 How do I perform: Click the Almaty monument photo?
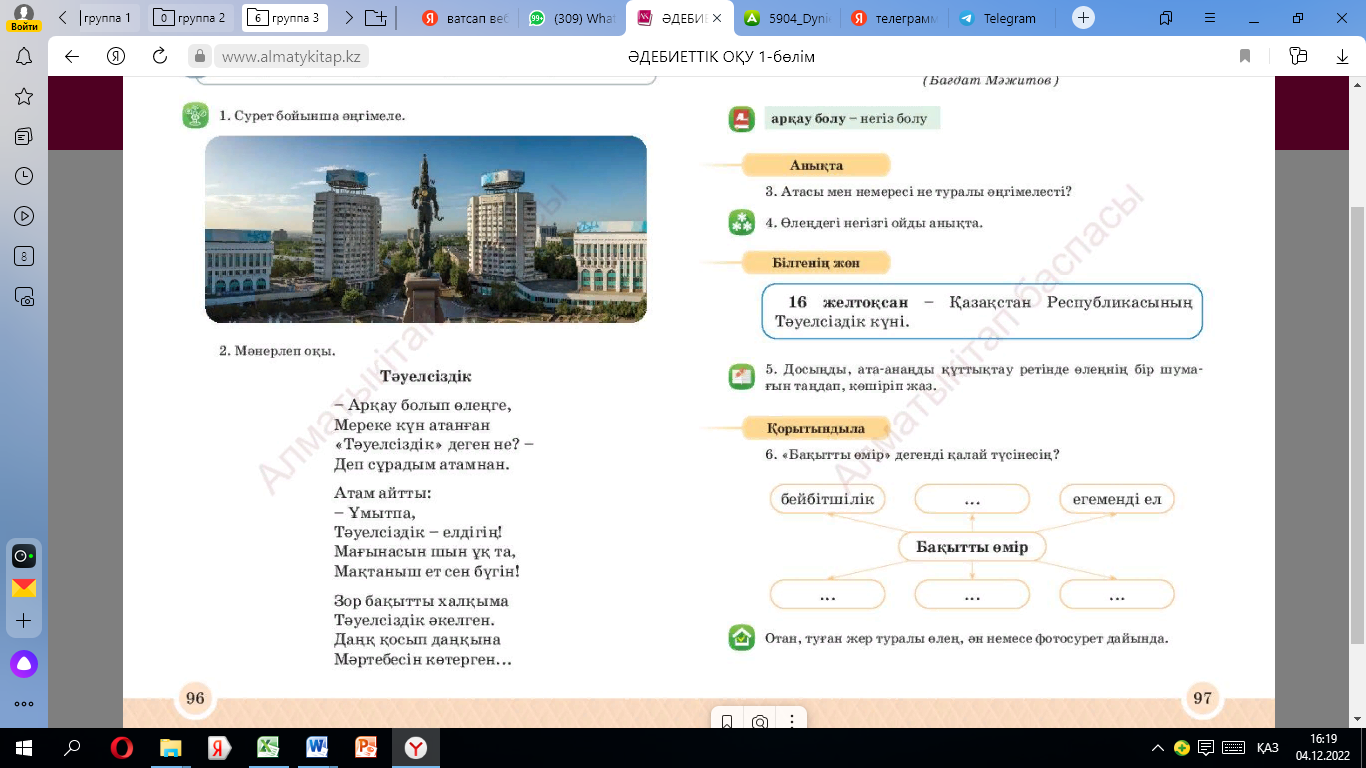(426, 229)
